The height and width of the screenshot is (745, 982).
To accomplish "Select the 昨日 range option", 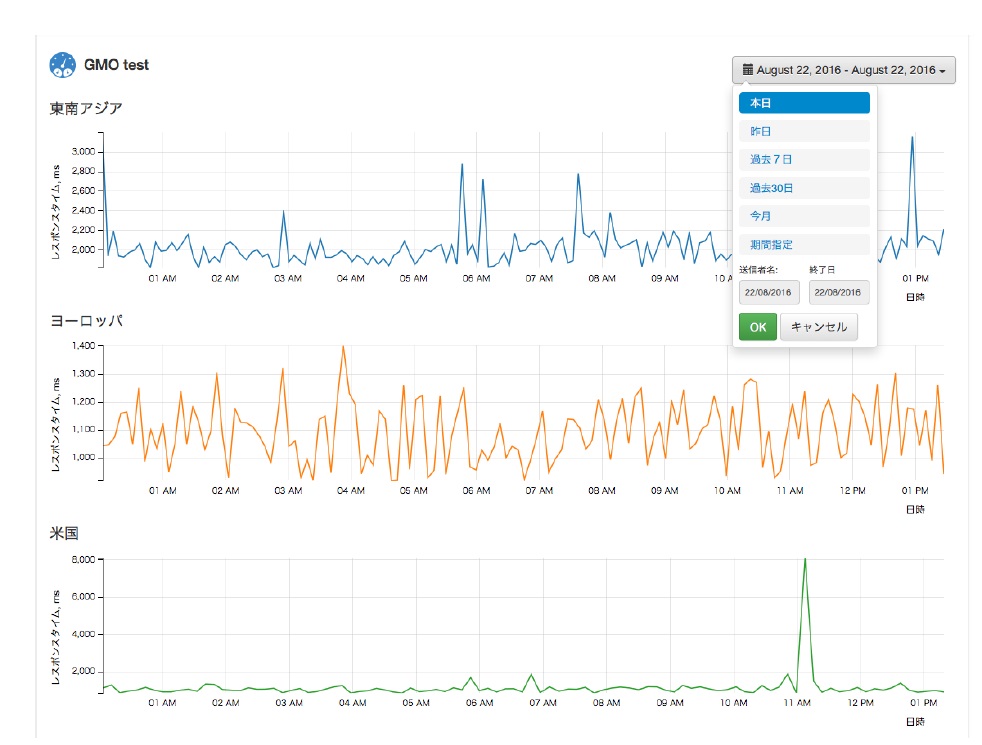I will [x=804, y=131].
